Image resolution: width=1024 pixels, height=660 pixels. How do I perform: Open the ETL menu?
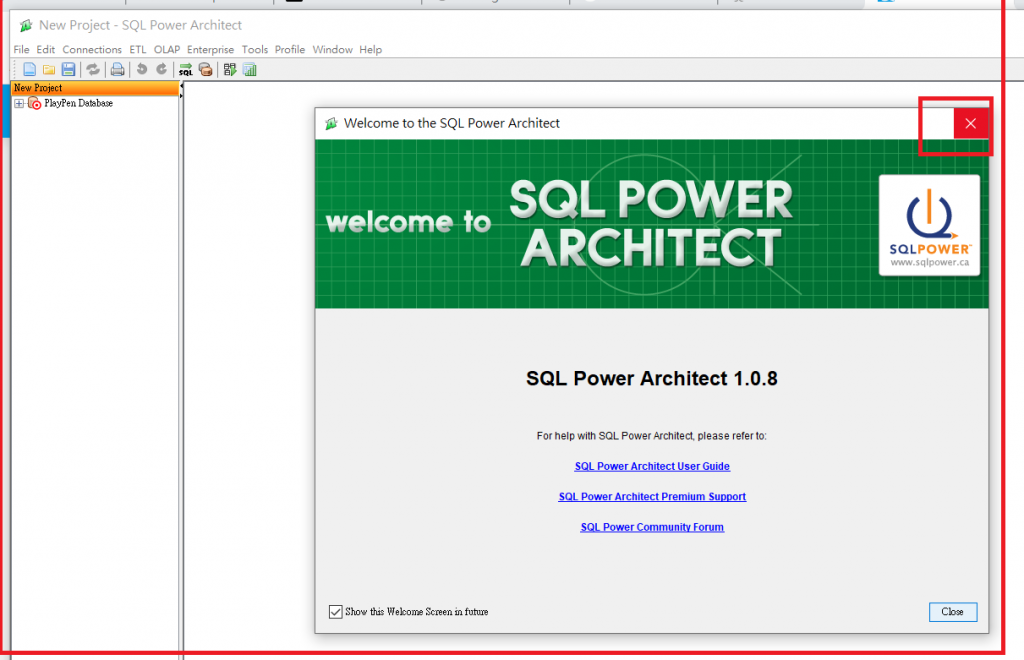point(138,50)
